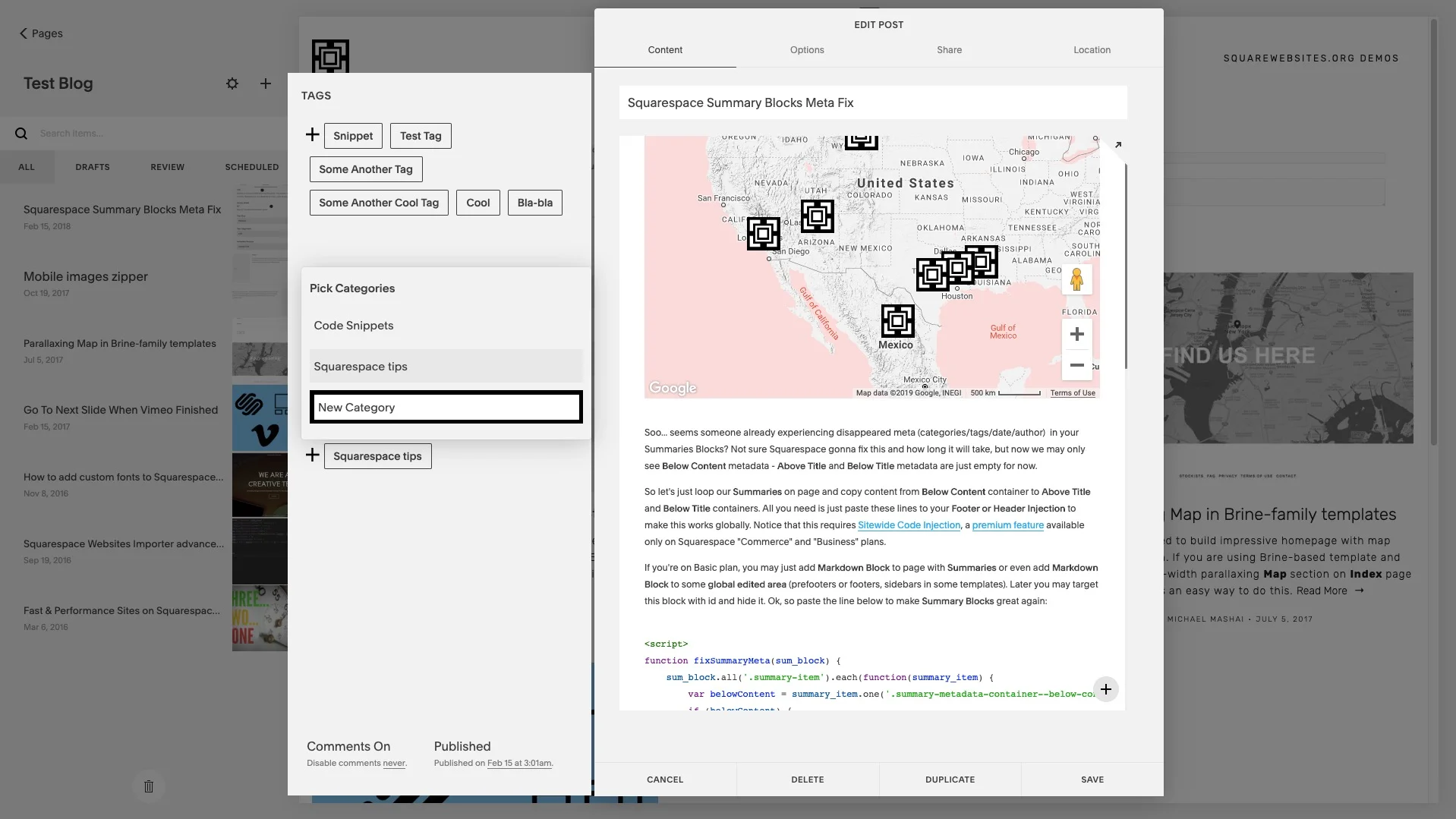This screenshot has width=1456, height=819.
Task: Toggle Comments On setting
Action: (348, 746)
